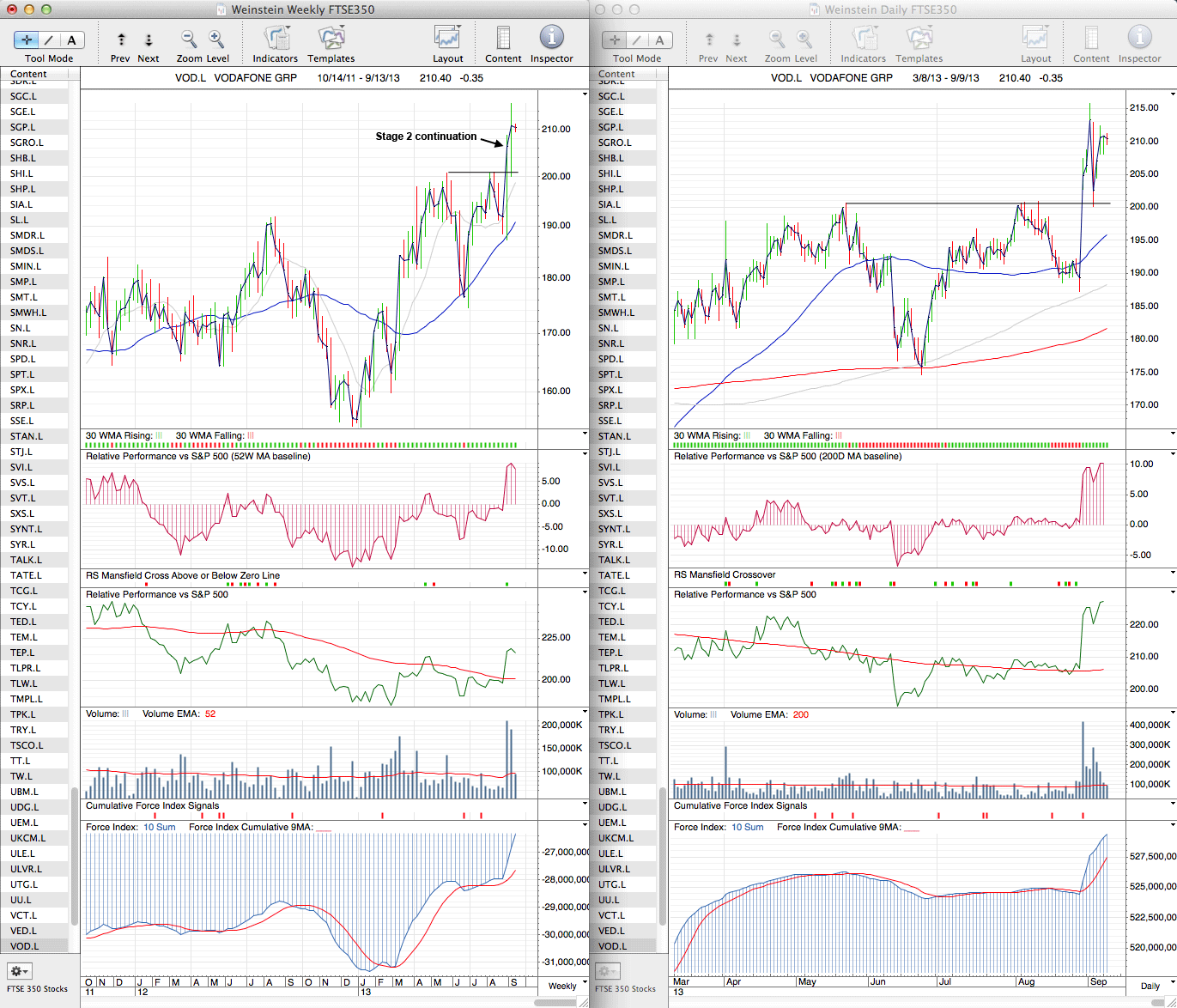Screen dimensions: 1177x1008
Task: Open Templates menu in Weekly window toolbar
Action: coord(331,39)
